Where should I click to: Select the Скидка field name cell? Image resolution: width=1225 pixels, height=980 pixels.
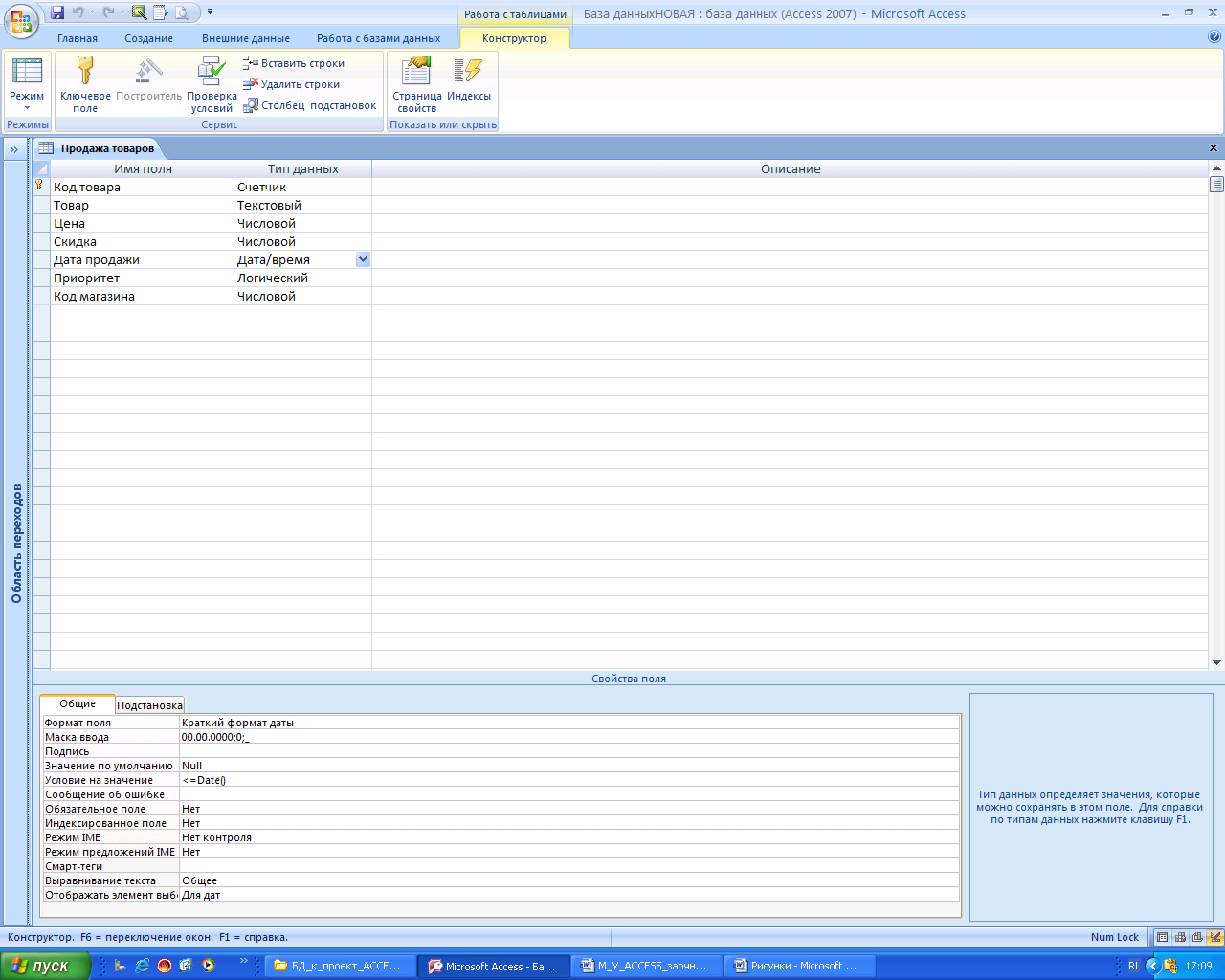point(142,242)
